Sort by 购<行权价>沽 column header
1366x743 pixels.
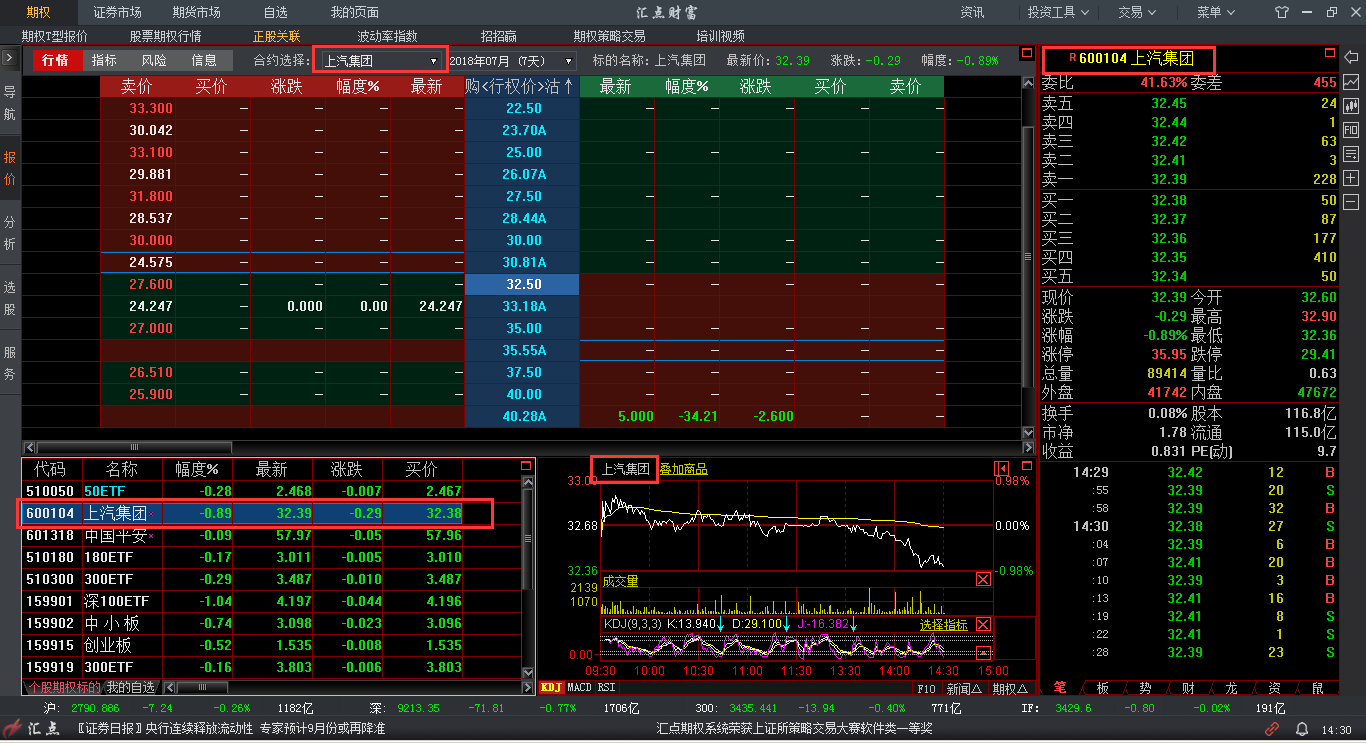pos(520,86)
